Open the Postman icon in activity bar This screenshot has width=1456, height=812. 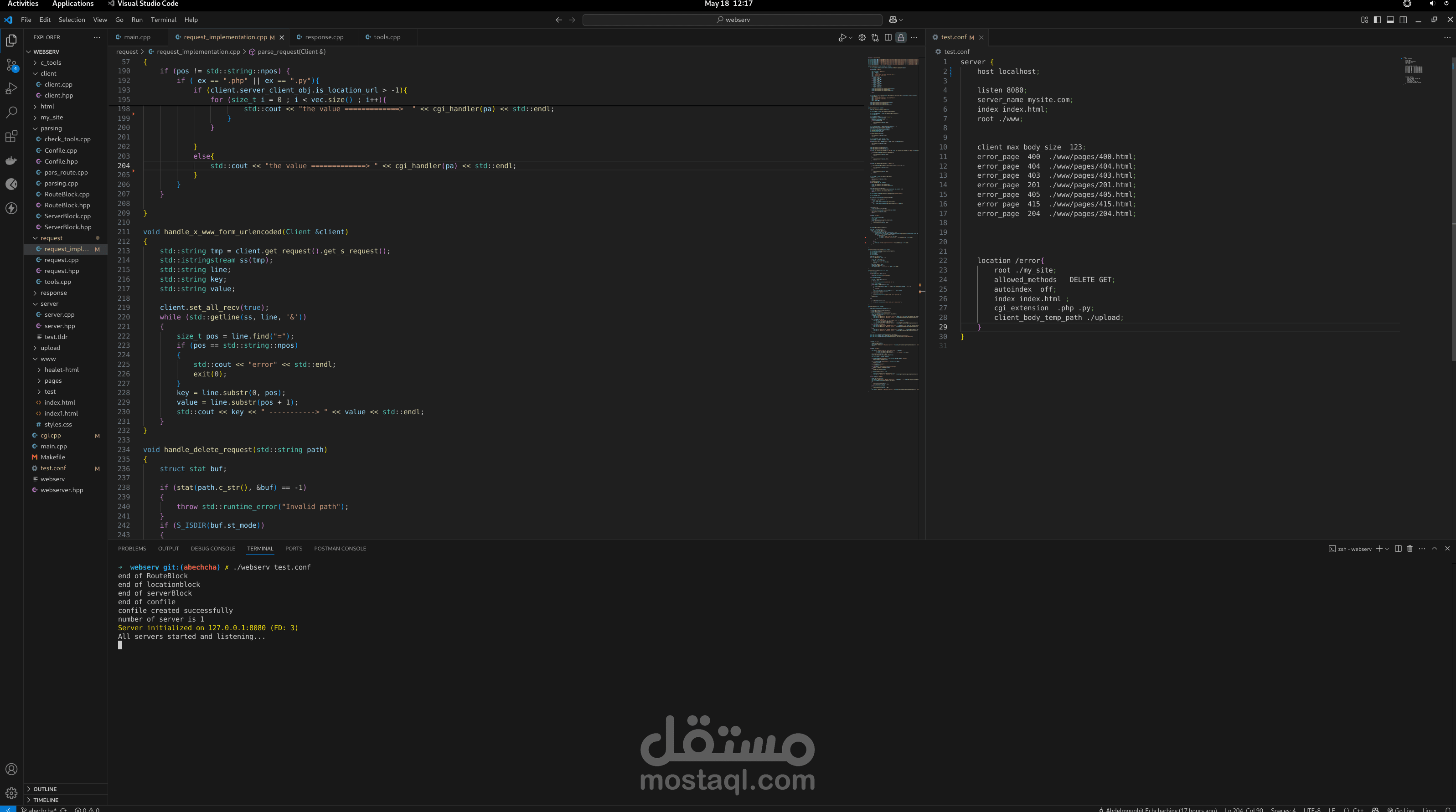[11, 184]
